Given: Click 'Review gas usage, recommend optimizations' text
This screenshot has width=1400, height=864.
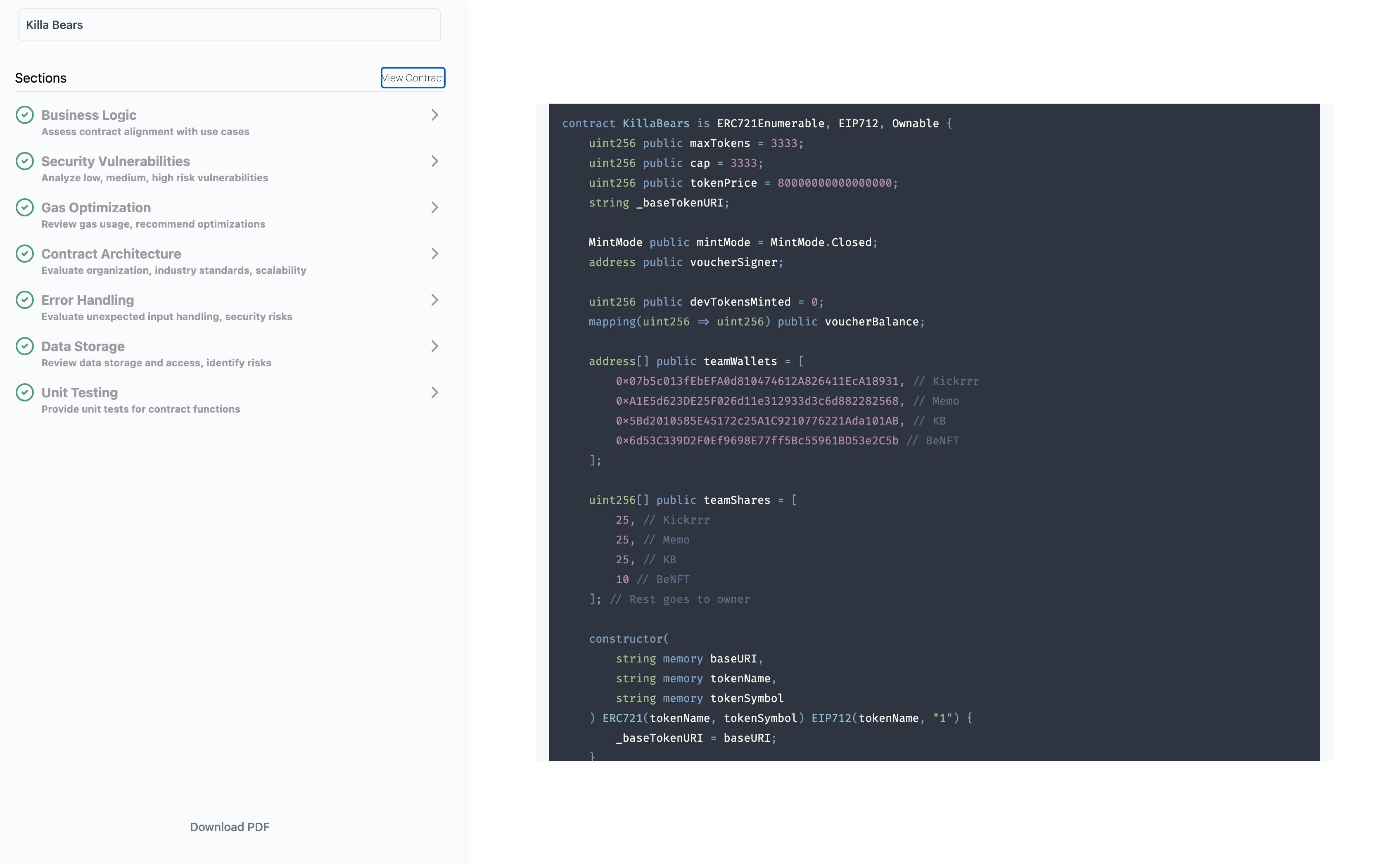Looking at the screenshot, I should click(x=153, y=224).
